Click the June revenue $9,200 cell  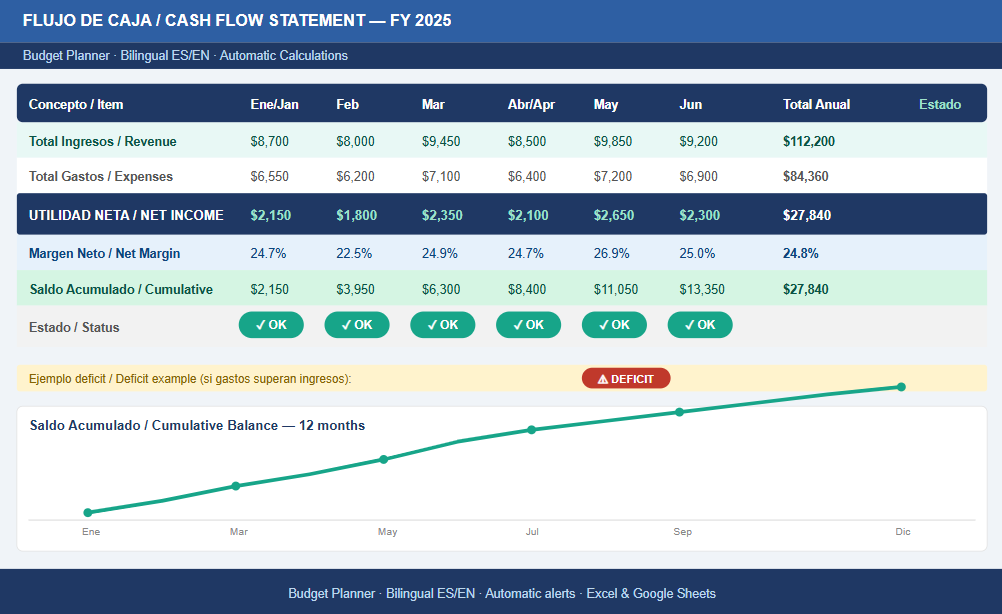(x=698, y=141)
